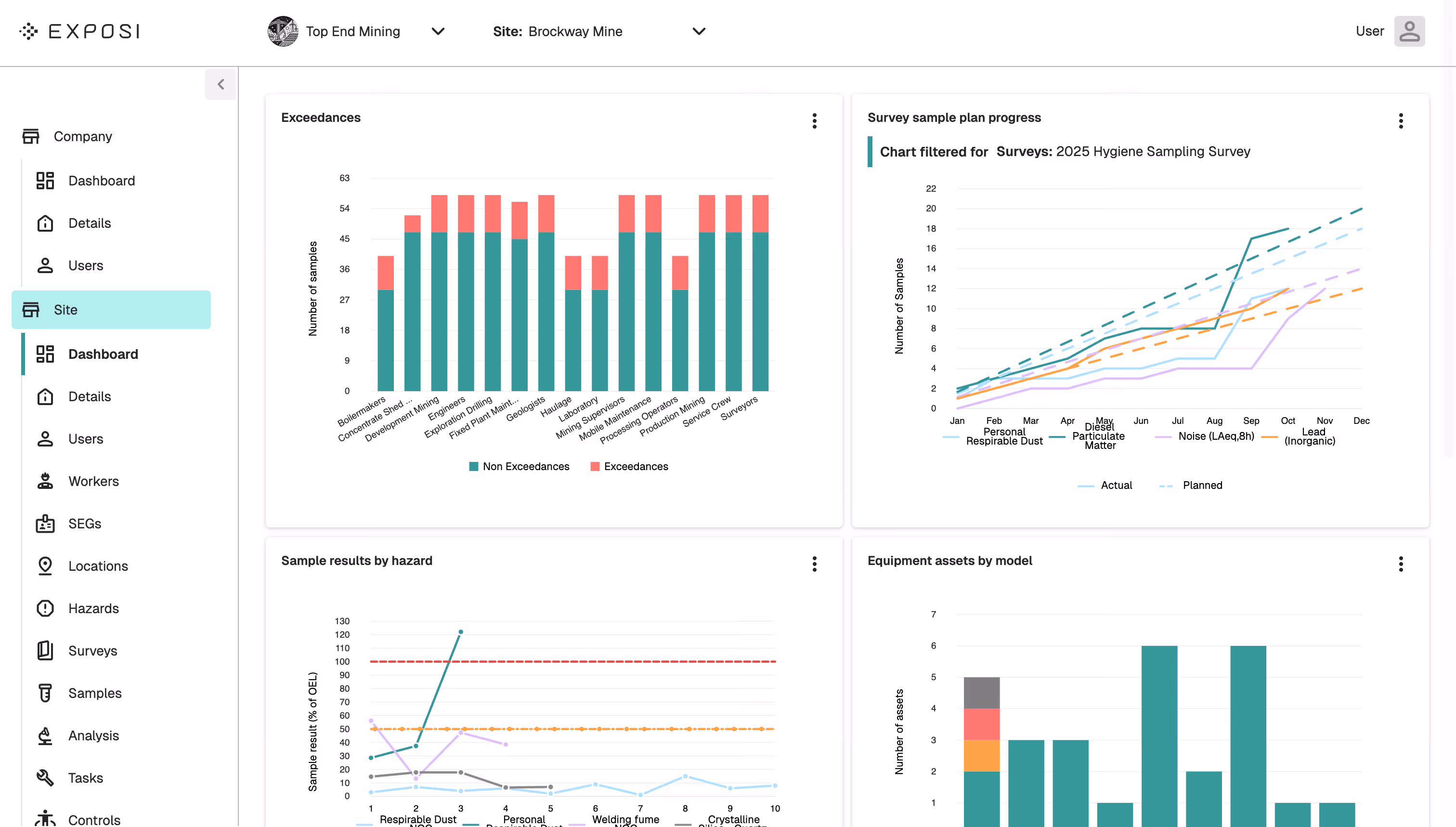The height and width of the screenshot is (827, 1456).
Task: Open Survey sample plan progress kebab menu
Action: pyautogui.click(x=1400, y=120)
